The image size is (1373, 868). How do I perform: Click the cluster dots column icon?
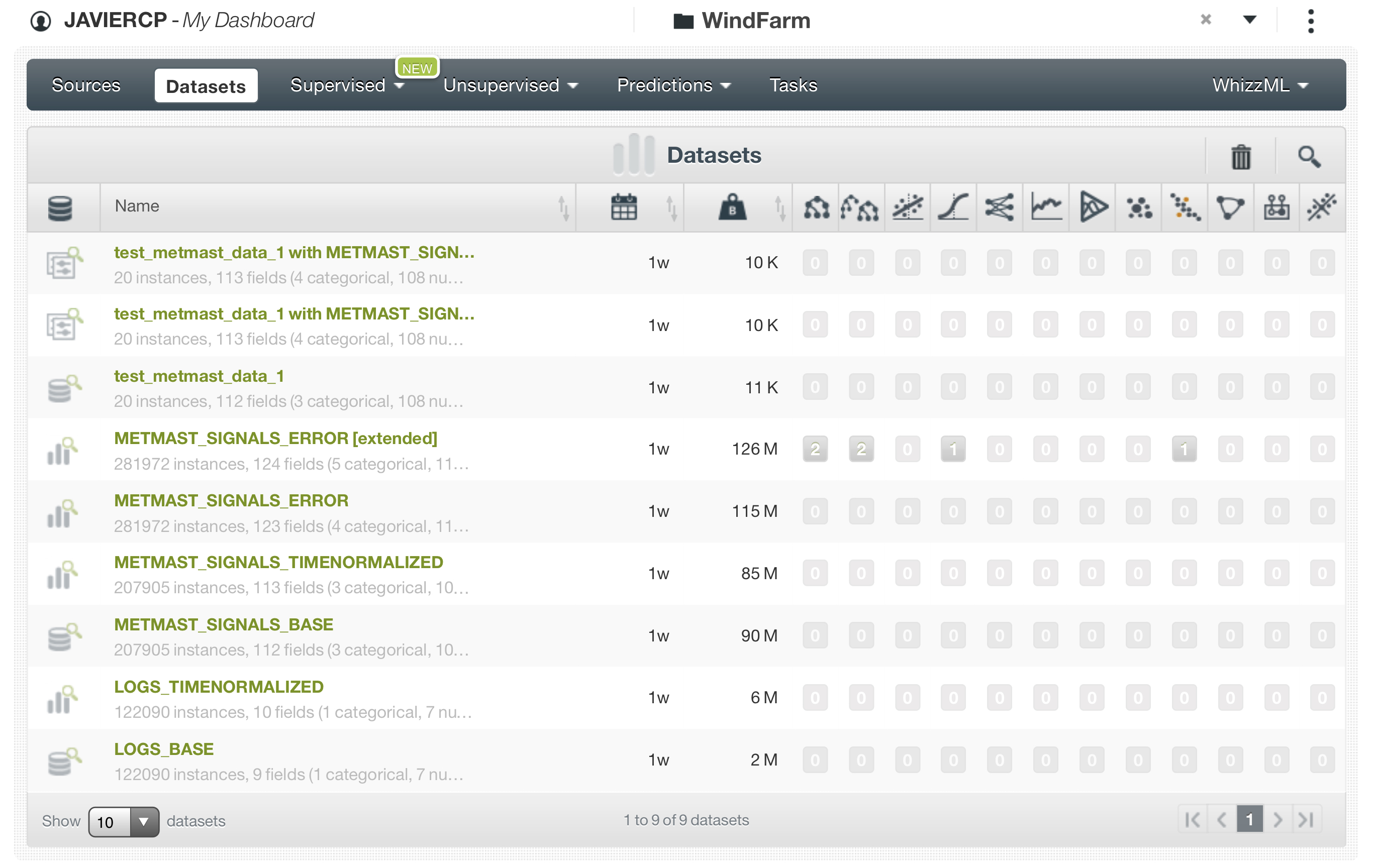(1138, 207)
